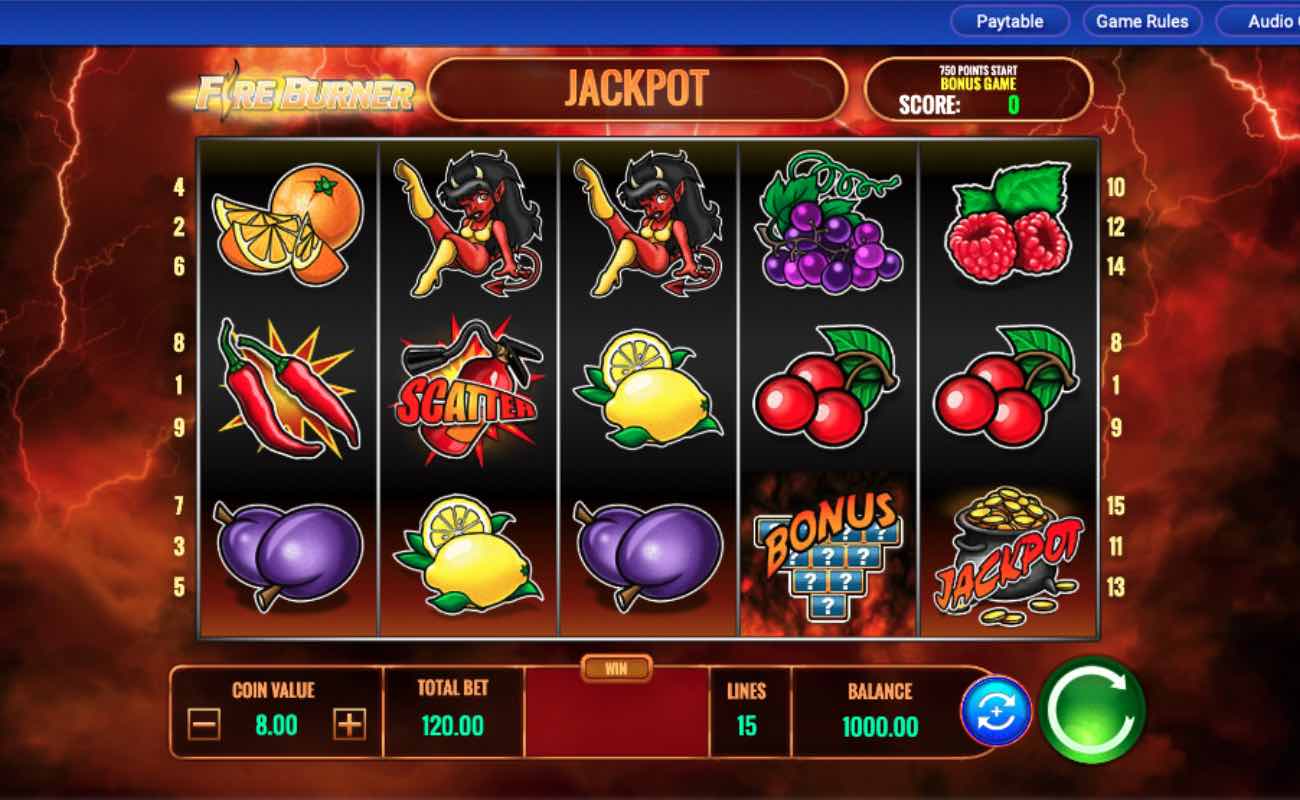Screen dimensions: 1300x800
Task: Open the Audio options button
Action: tap(1258, 21)
